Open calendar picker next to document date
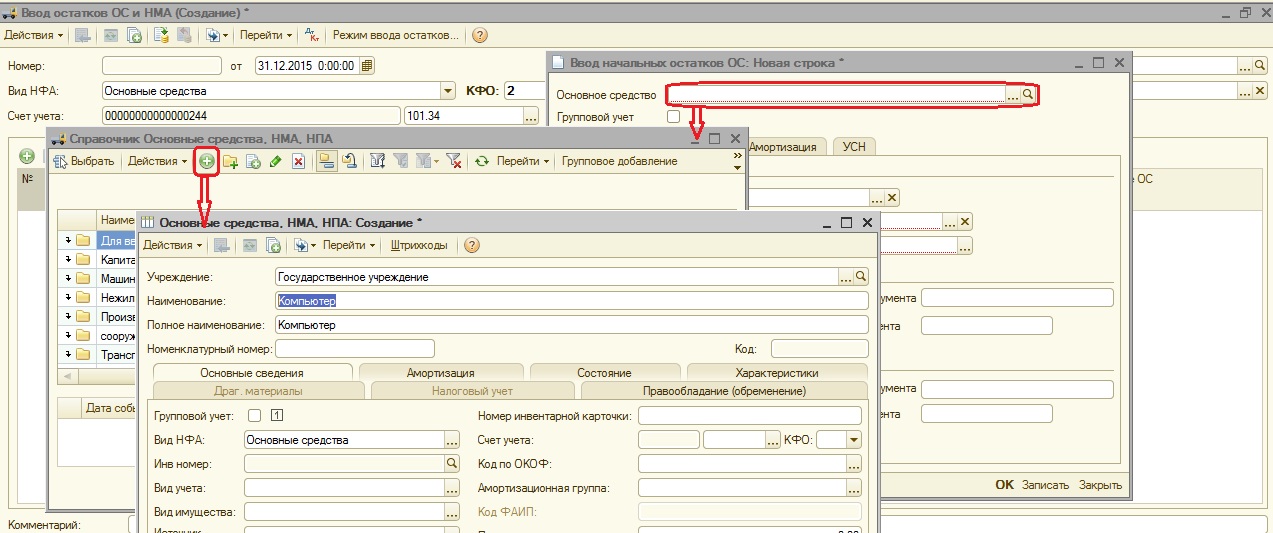This screenshot has height=533, width=1273. (x=367, y=66)
